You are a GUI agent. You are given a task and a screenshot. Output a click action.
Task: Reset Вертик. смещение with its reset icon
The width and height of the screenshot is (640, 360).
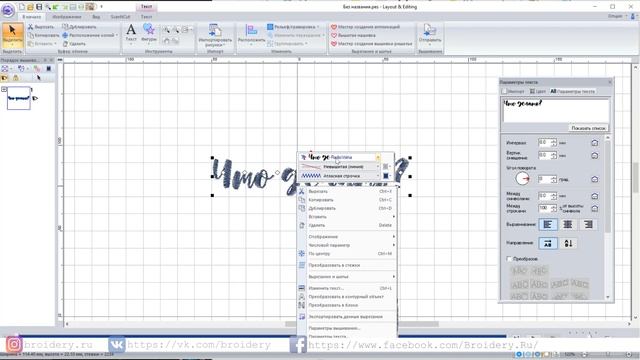tap(595, 156)
